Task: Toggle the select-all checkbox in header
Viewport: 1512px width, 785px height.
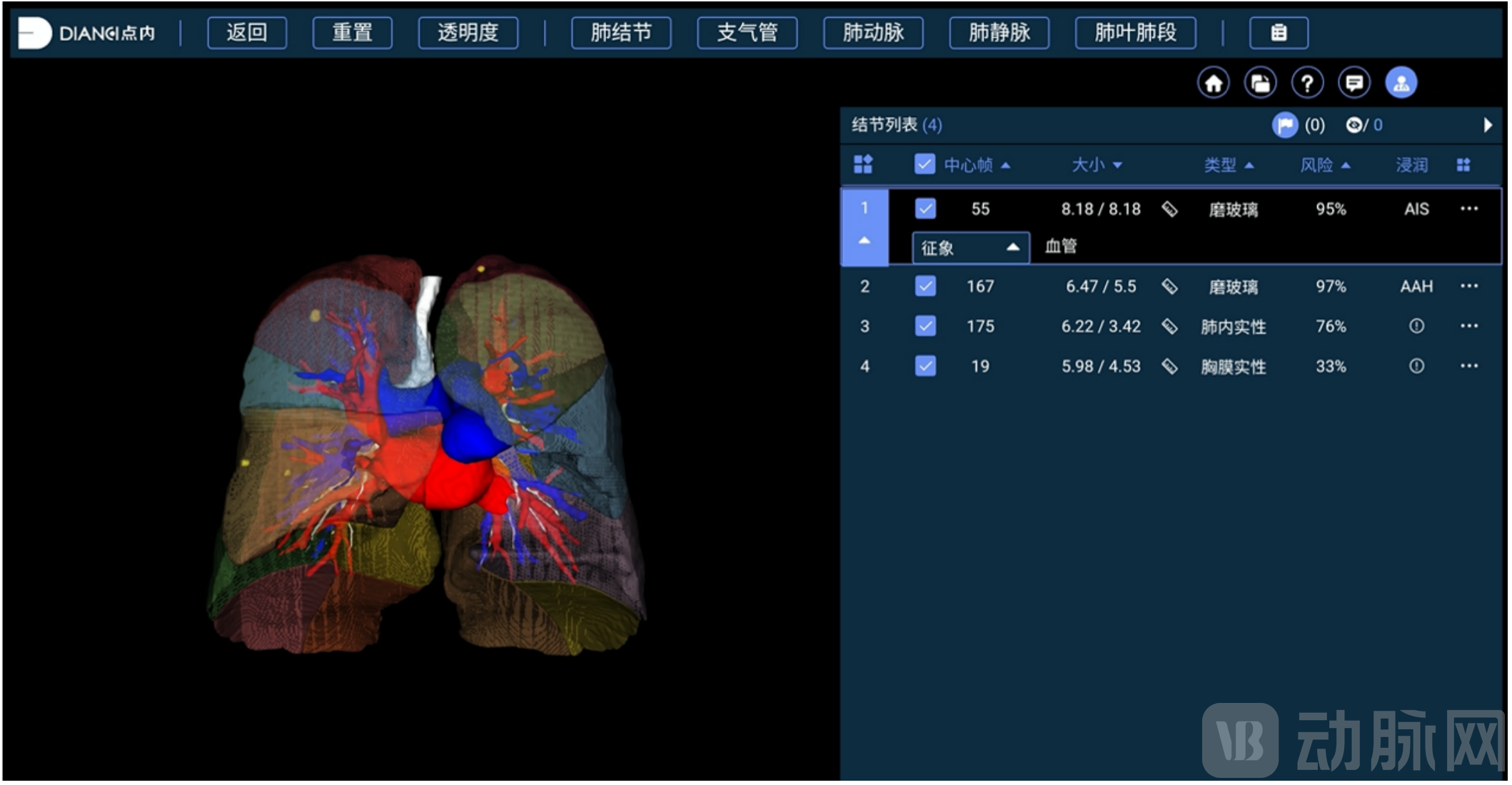Action: pyautogui.click(x=924, y=165)
